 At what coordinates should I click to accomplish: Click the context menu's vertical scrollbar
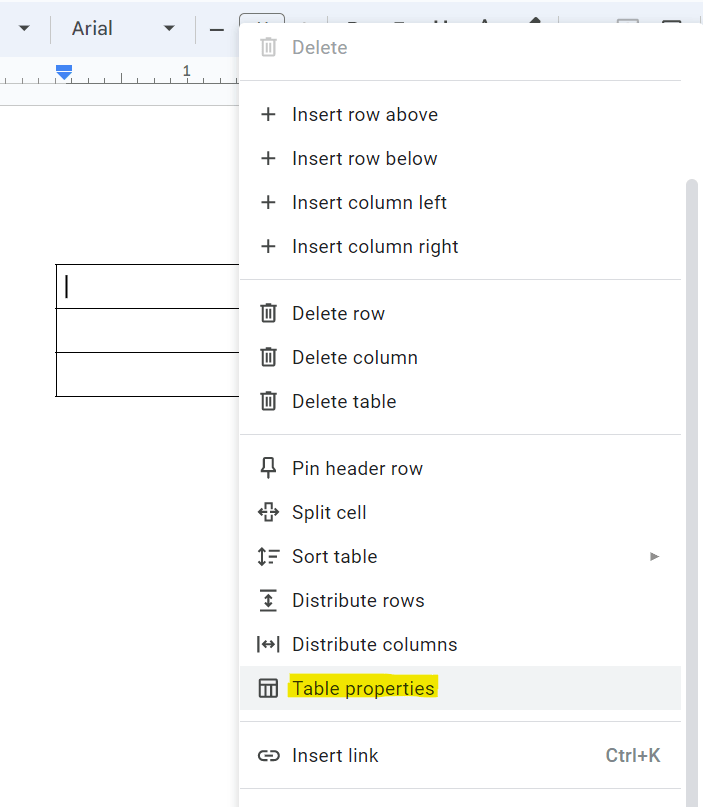[692, 400]
